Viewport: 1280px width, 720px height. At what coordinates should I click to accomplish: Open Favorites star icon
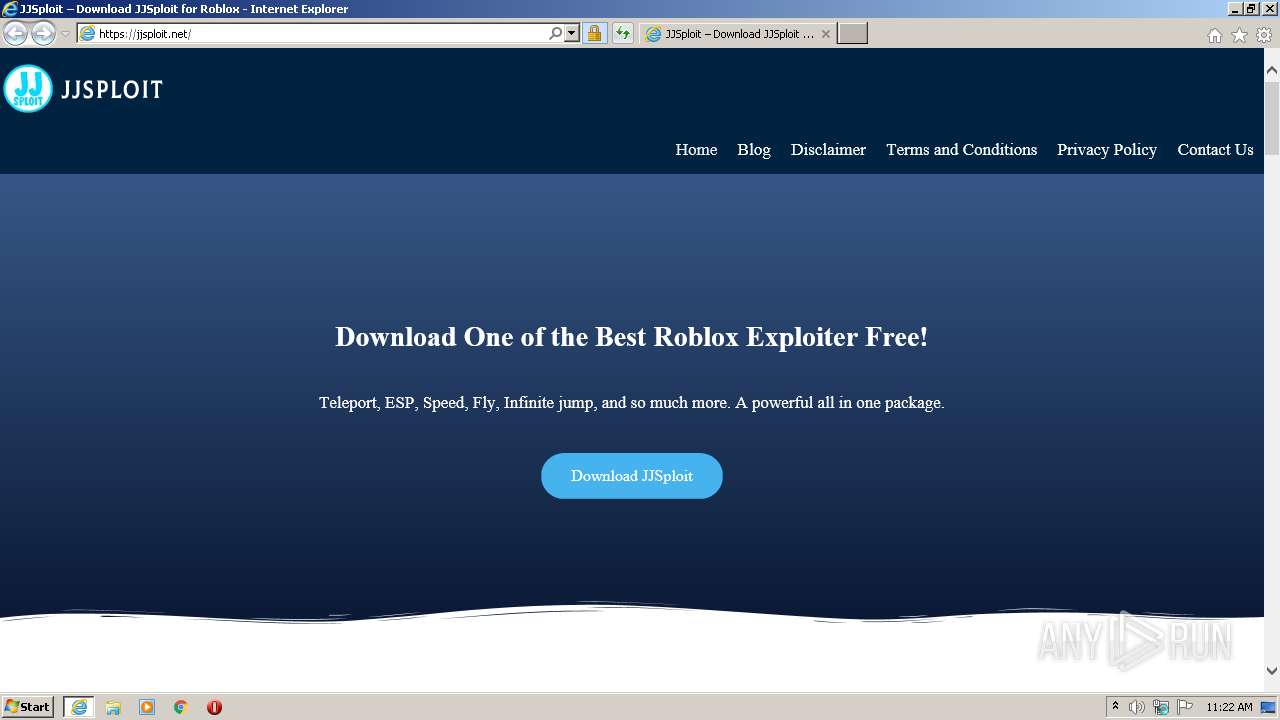click(1239, 35)
